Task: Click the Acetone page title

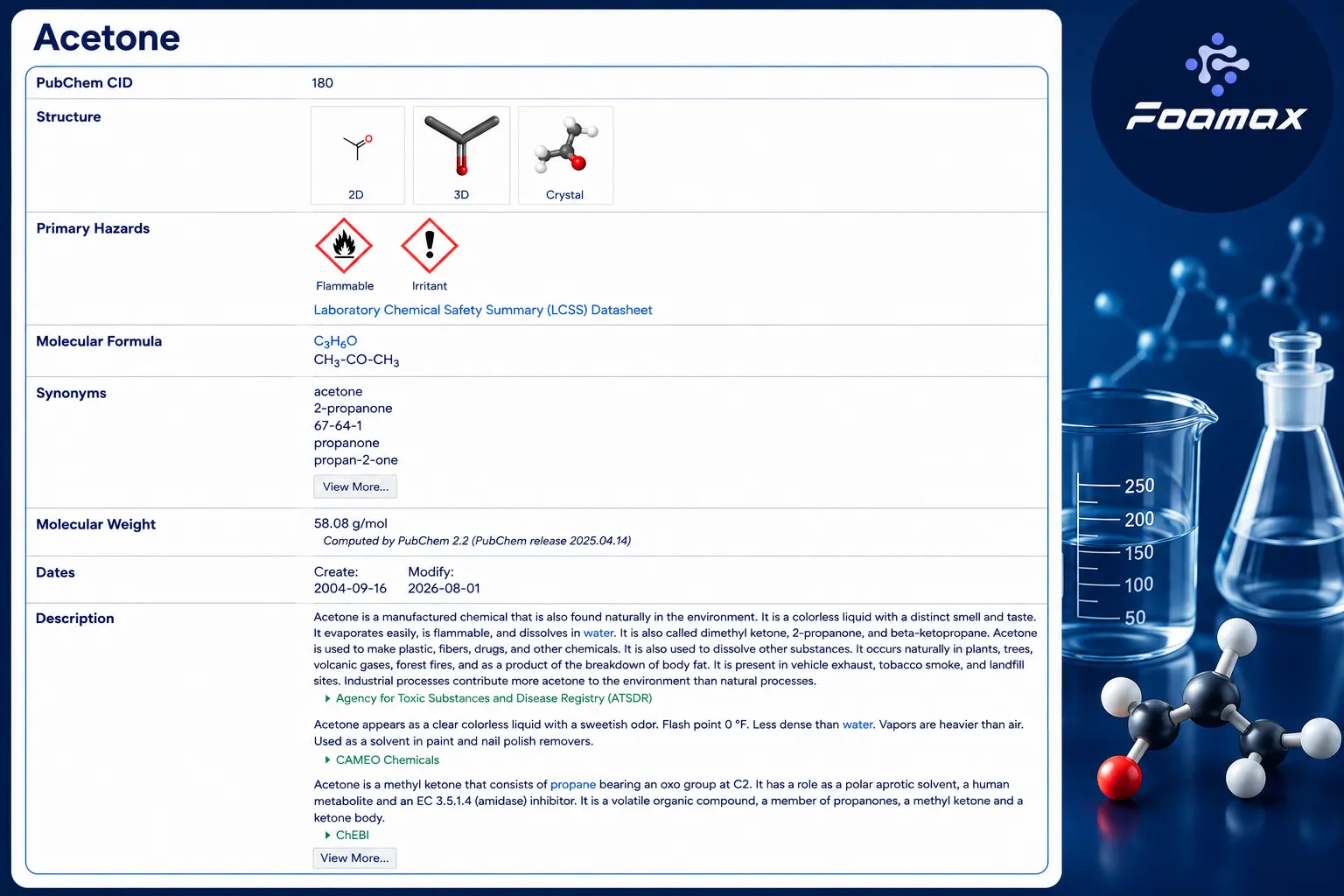Action: tap(107, 38)
